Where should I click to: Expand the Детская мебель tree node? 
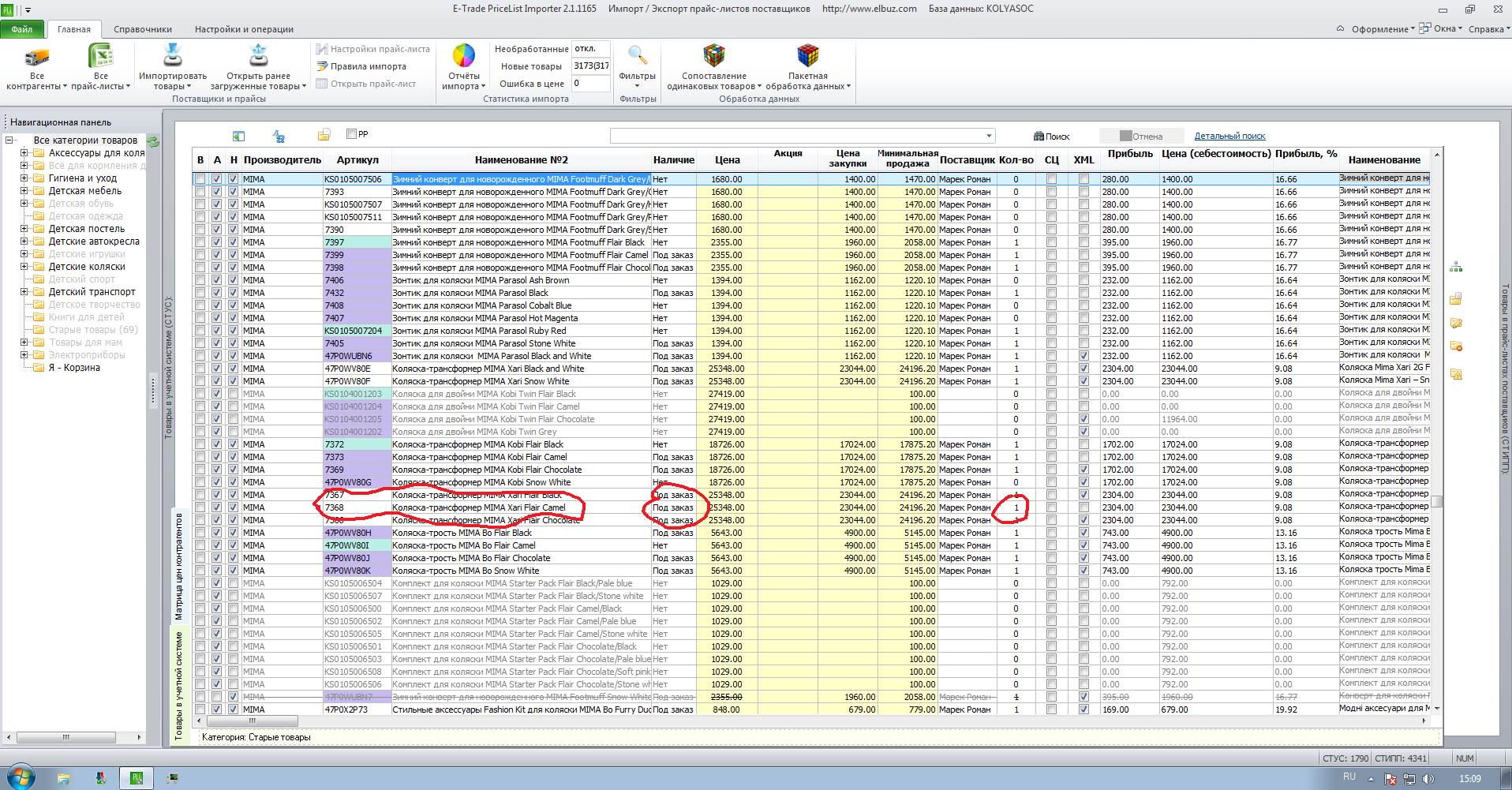pos(24,191)
